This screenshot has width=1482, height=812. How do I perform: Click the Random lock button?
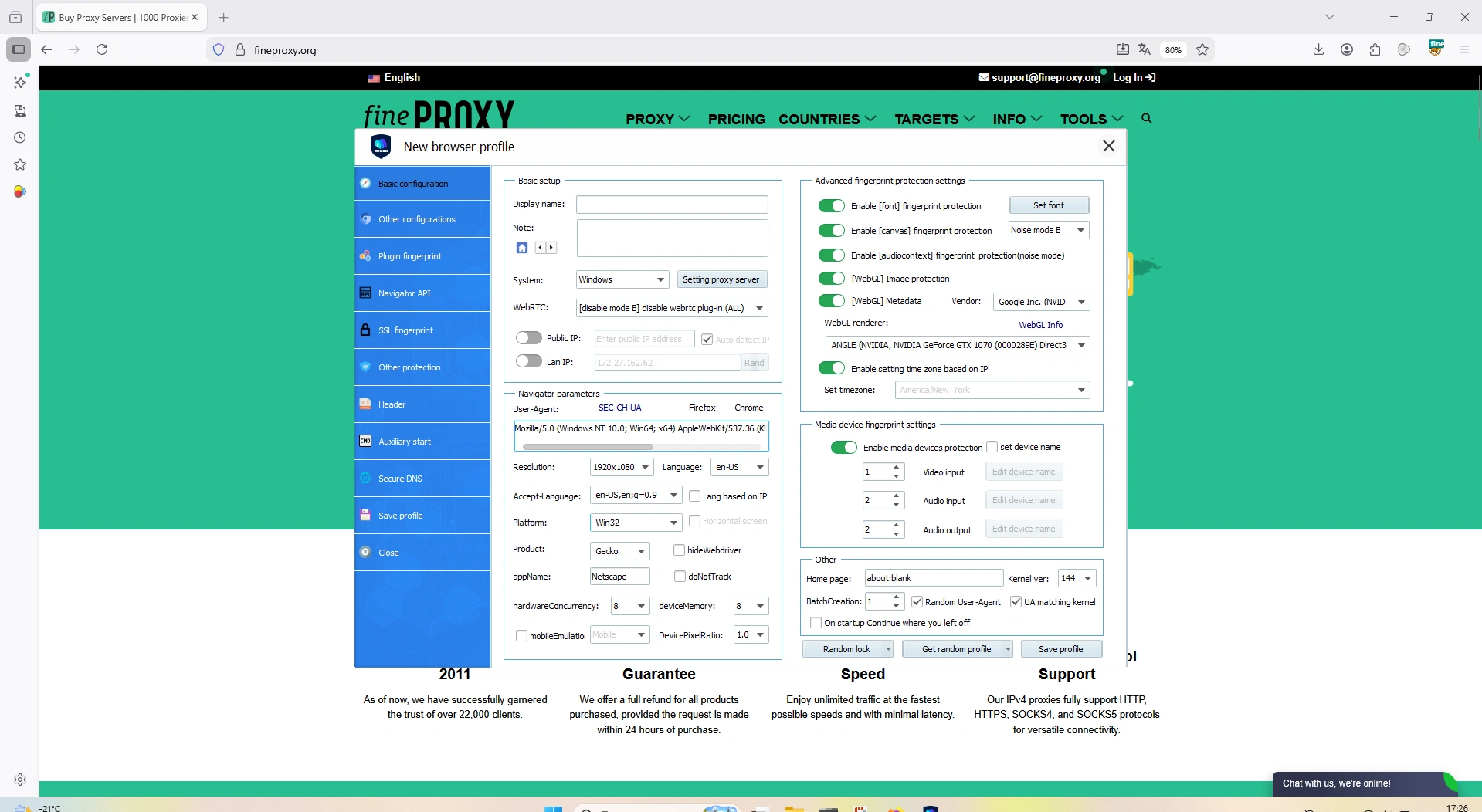click(847, 649)
